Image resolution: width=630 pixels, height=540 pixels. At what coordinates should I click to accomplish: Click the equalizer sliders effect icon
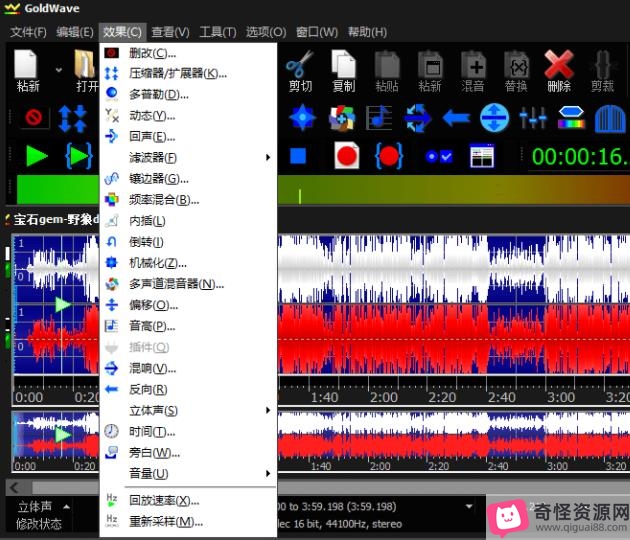coord(532,118)
